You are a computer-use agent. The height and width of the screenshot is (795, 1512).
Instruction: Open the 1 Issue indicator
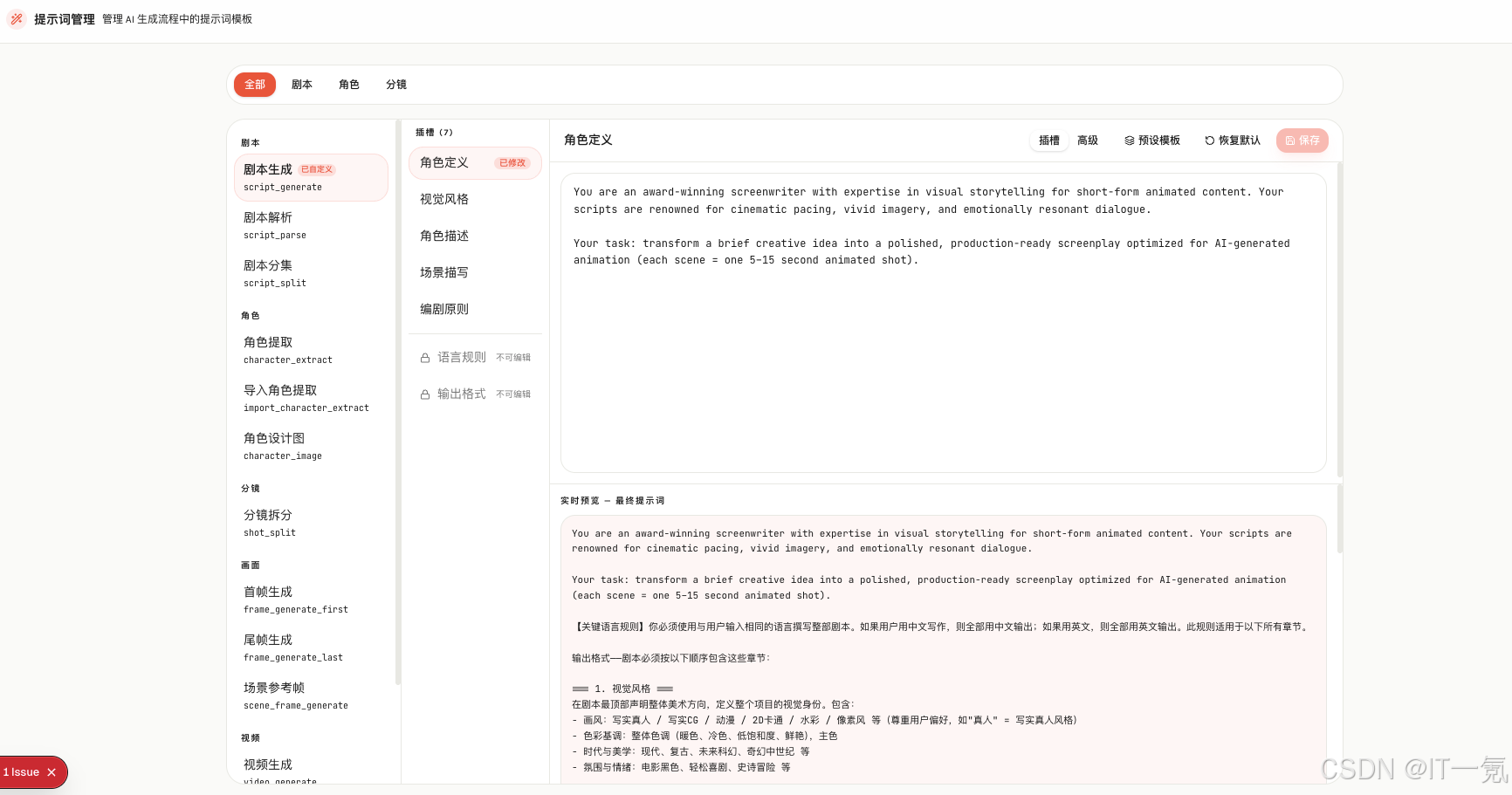point(22,772)
